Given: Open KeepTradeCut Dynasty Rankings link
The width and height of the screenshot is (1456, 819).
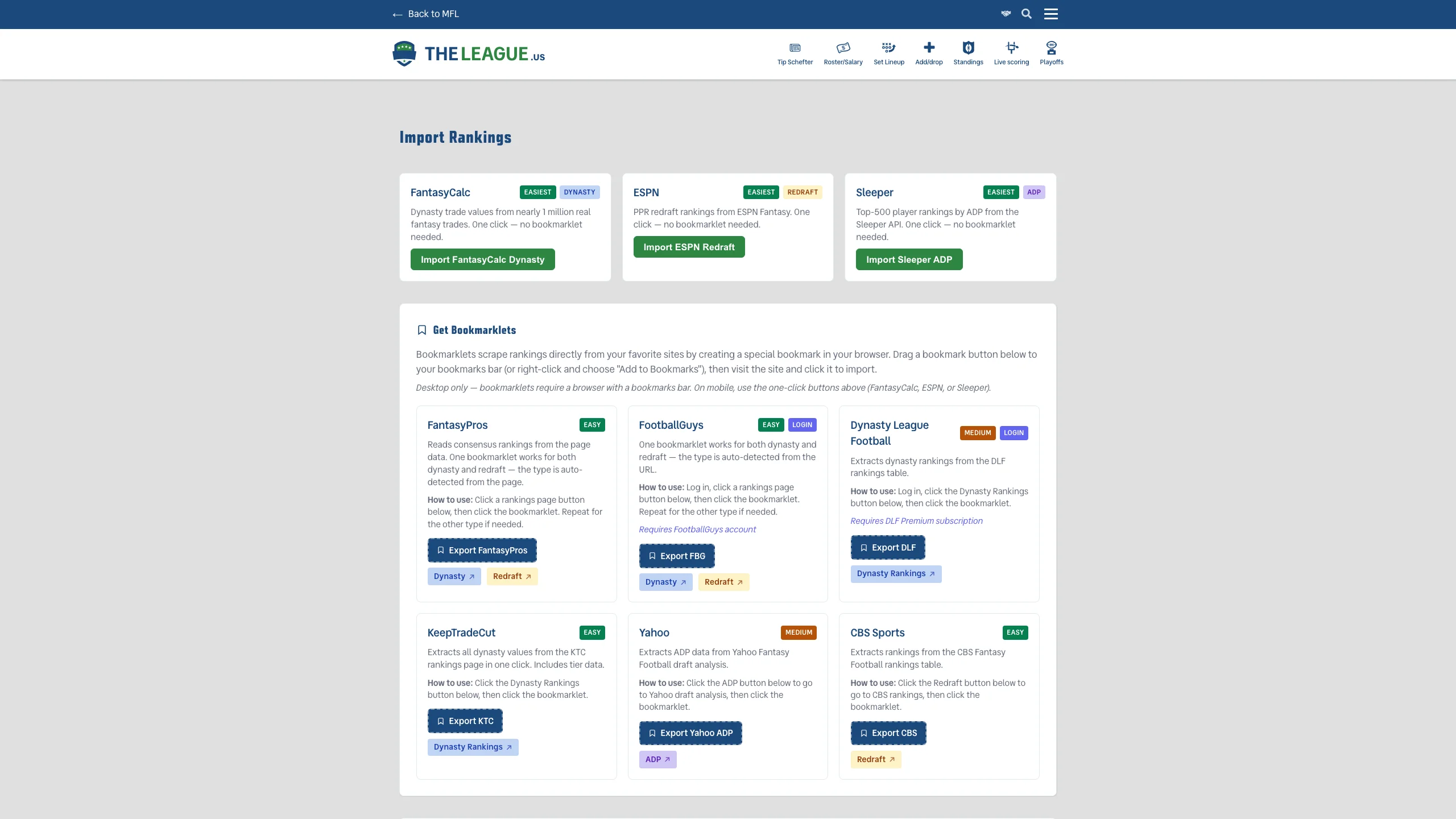Looking at the screenshot, I should (473, 747).
